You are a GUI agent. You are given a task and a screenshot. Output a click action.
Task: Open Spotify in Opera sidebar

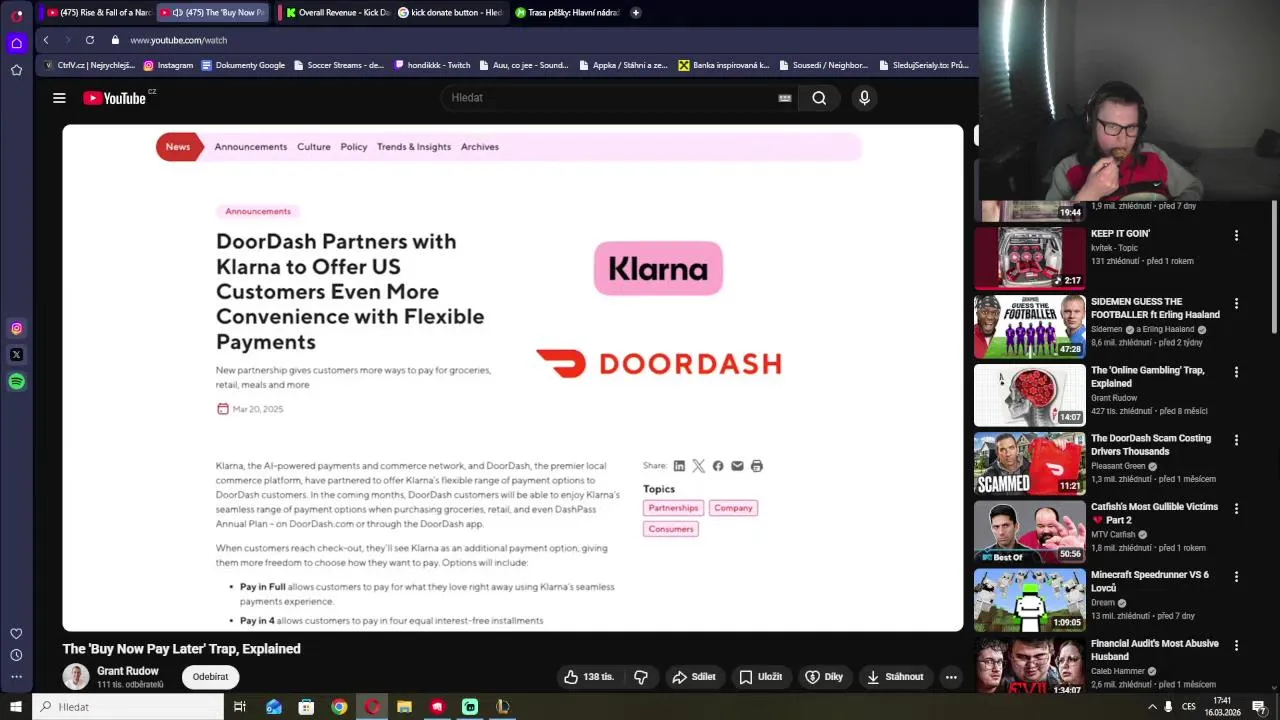16,381
